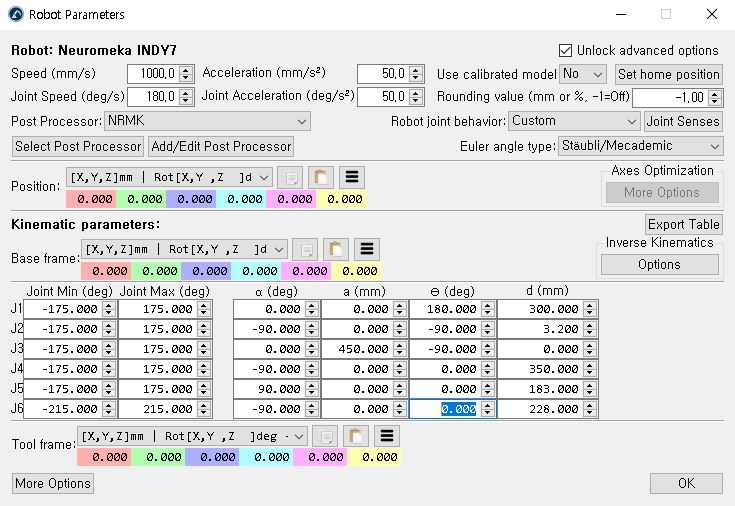This screenshot has width=735, height=506.
Task: Click the copy icon in Position row
Action: click(291, 177)
